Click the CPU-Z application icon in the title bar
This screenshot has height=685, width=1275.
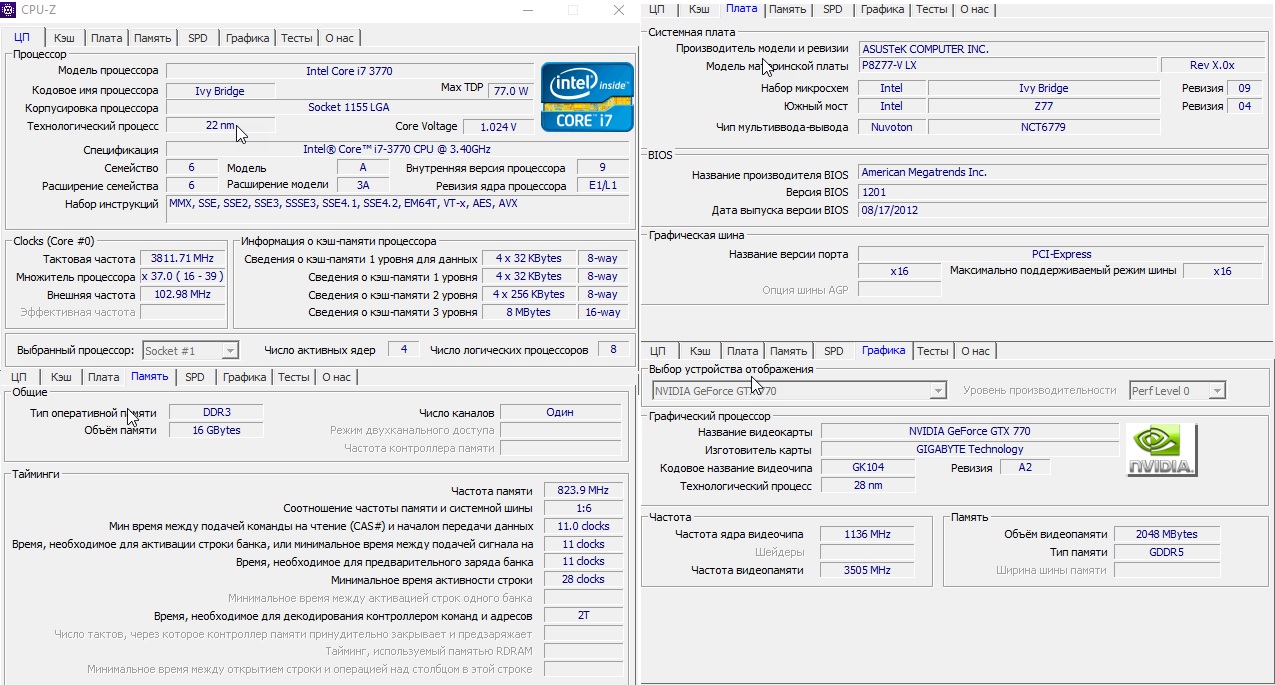(10, 10)
